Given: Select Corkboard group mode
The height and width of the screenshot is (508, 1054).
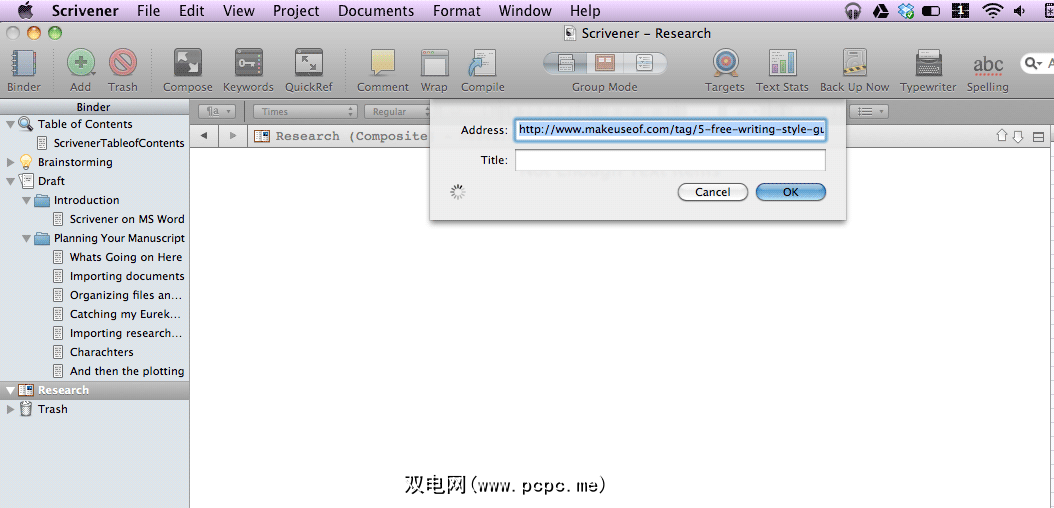Looking at the screenshot, I should pyautogui.click(x=605, y=64).
